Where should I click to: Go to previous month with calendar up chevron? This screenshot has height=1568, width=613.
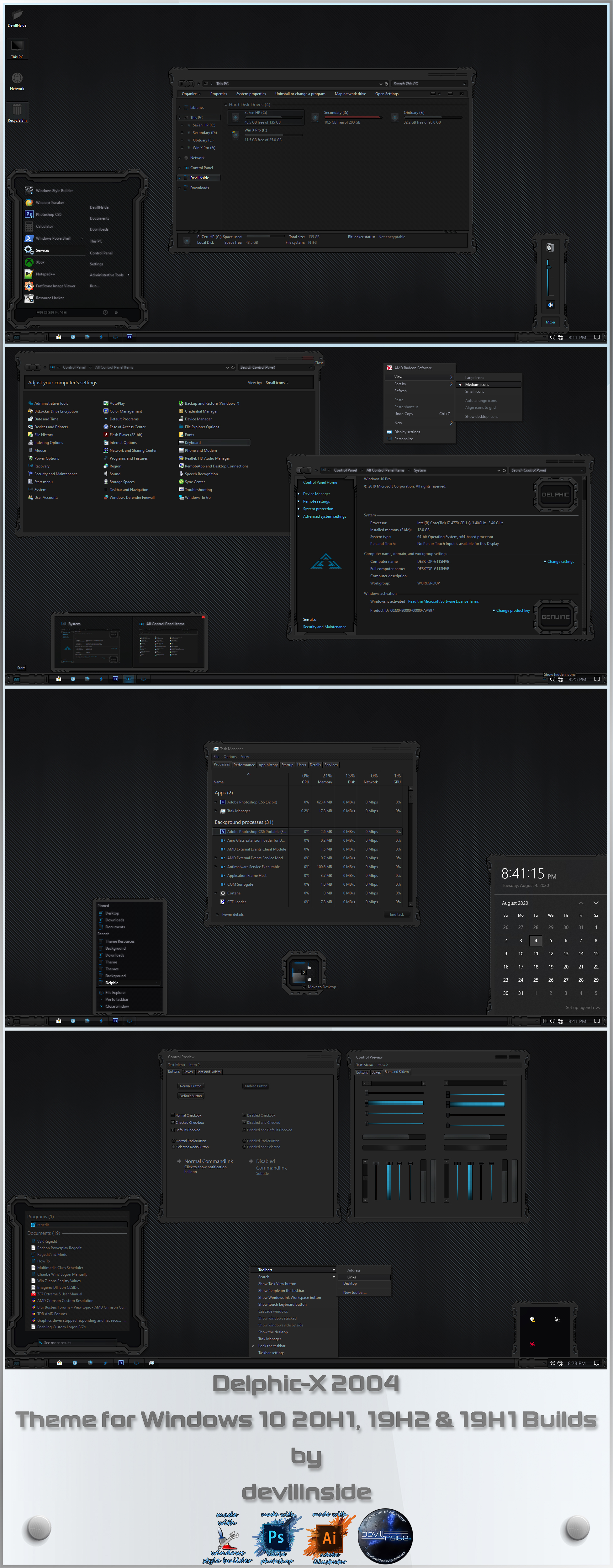pos(581,903)
